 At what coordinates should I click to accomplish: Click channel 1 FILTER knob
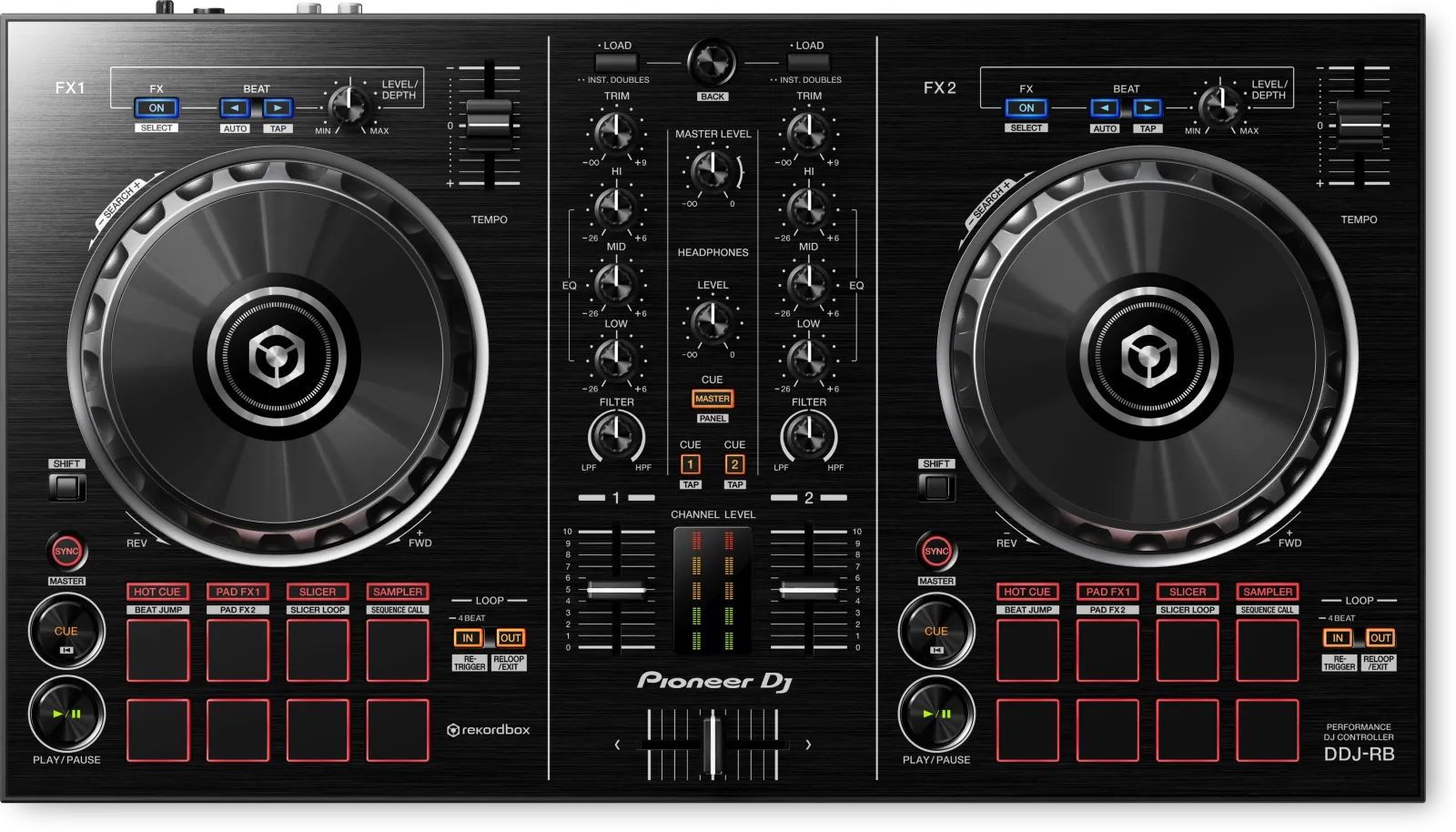pos(616,436)
